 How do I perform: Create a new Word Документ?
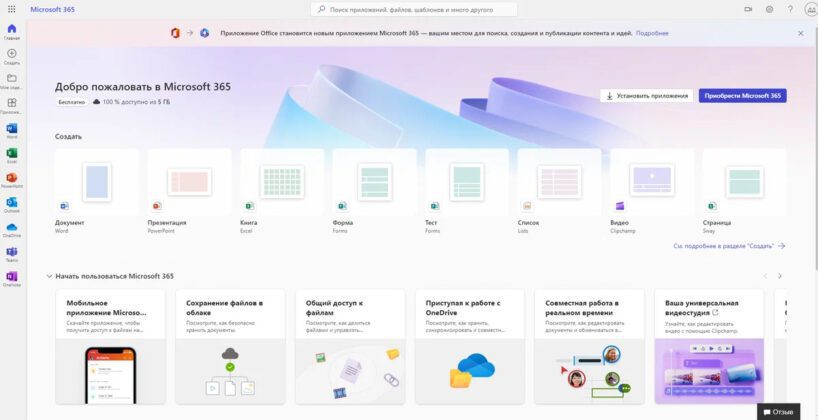tap(97, 191)
